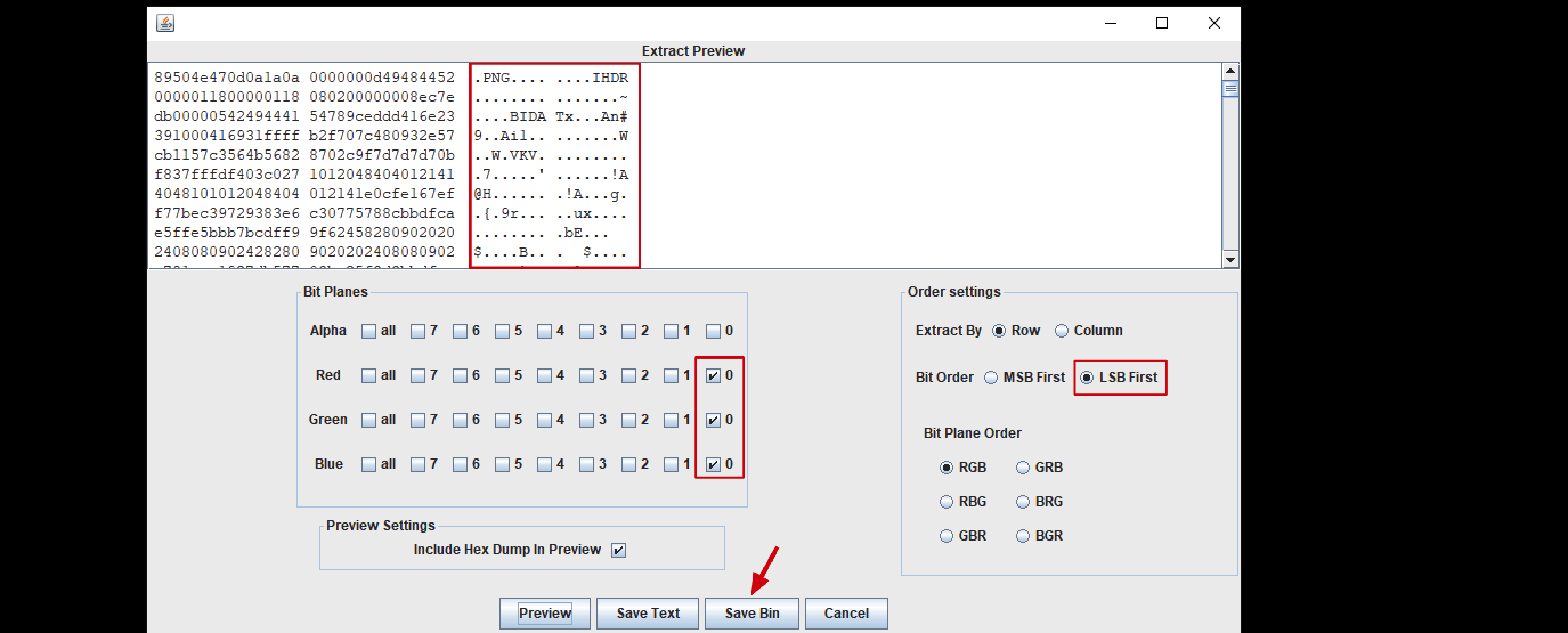The height and width of the screenshot is (633, 1568).
Task: Check the Red bit 3 checkbox
Action: point(586,376)
